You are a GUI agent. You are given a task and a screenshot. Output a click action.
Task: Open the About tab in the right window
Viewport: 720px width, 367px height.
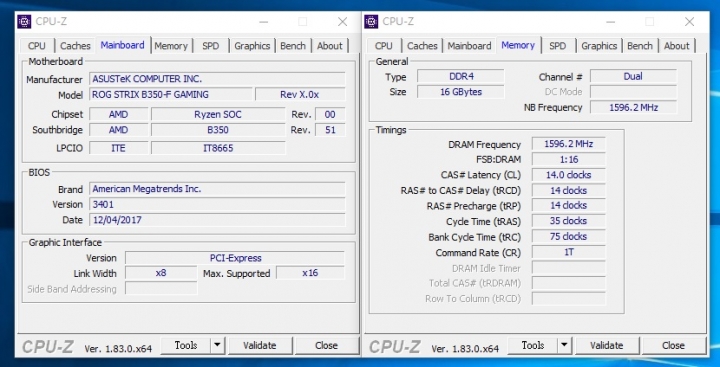(676, 46)
